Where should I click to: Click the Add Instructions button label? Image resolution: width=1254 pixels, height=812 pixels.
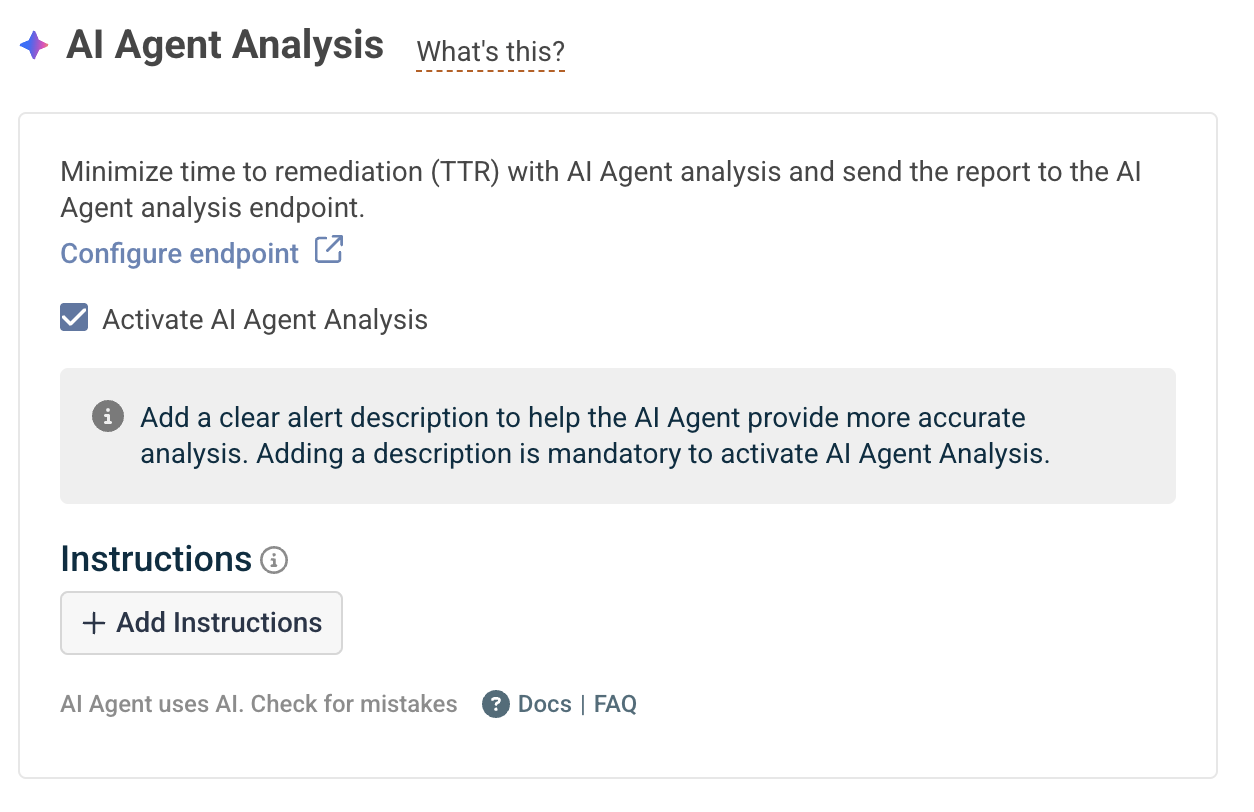pyautogui.click(x=219, y=623)
